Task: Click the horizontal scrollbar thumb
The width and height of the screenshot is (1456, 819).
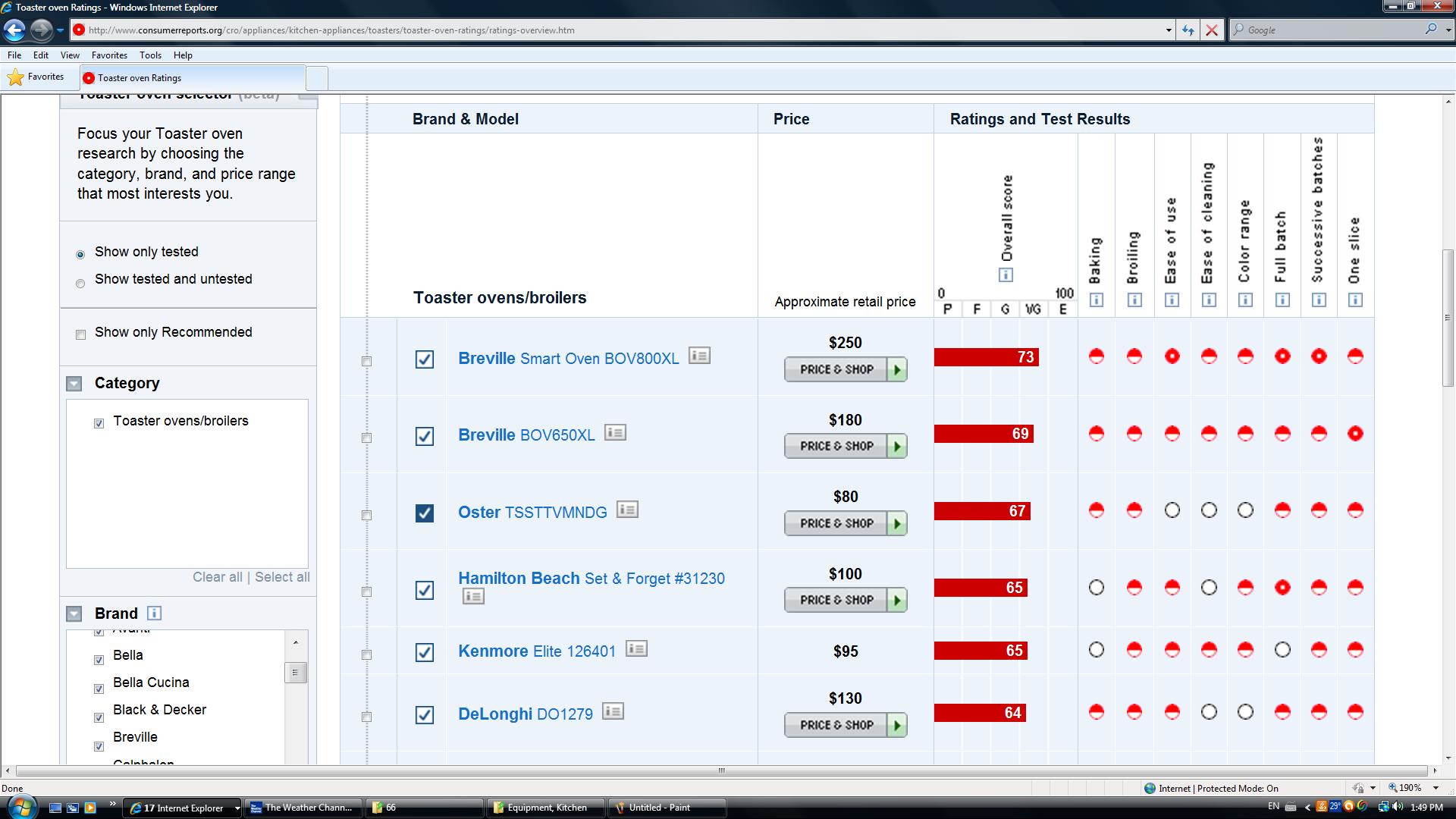Action: (x=721, y=770)
